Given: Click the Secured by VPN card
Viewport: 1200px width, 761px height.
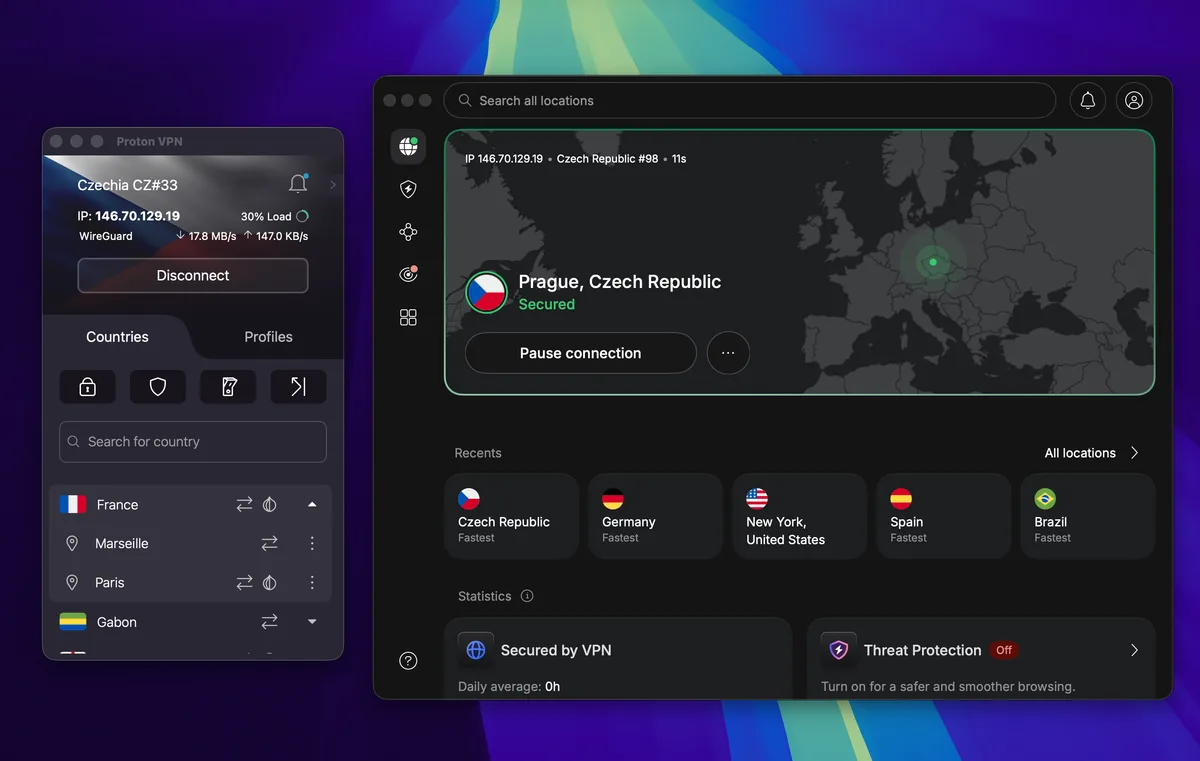Looking at the screenshot, I should [618, 658].
